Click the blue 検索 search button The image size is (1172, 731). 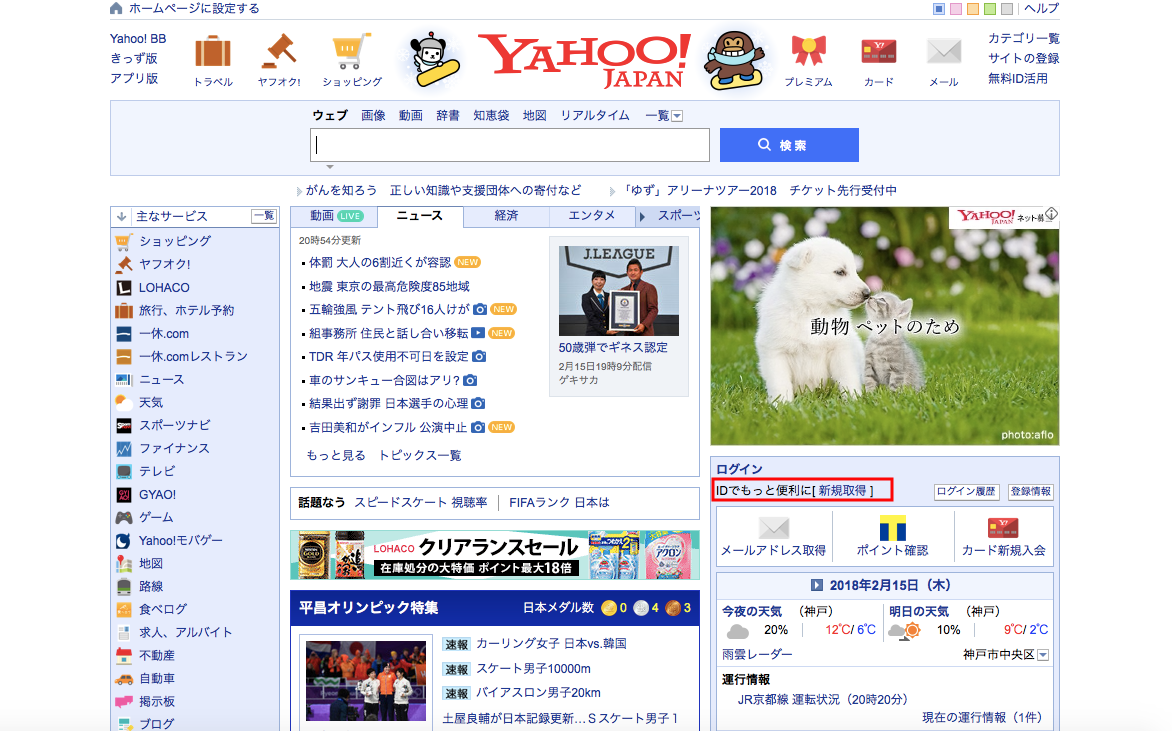coord(789,145)
